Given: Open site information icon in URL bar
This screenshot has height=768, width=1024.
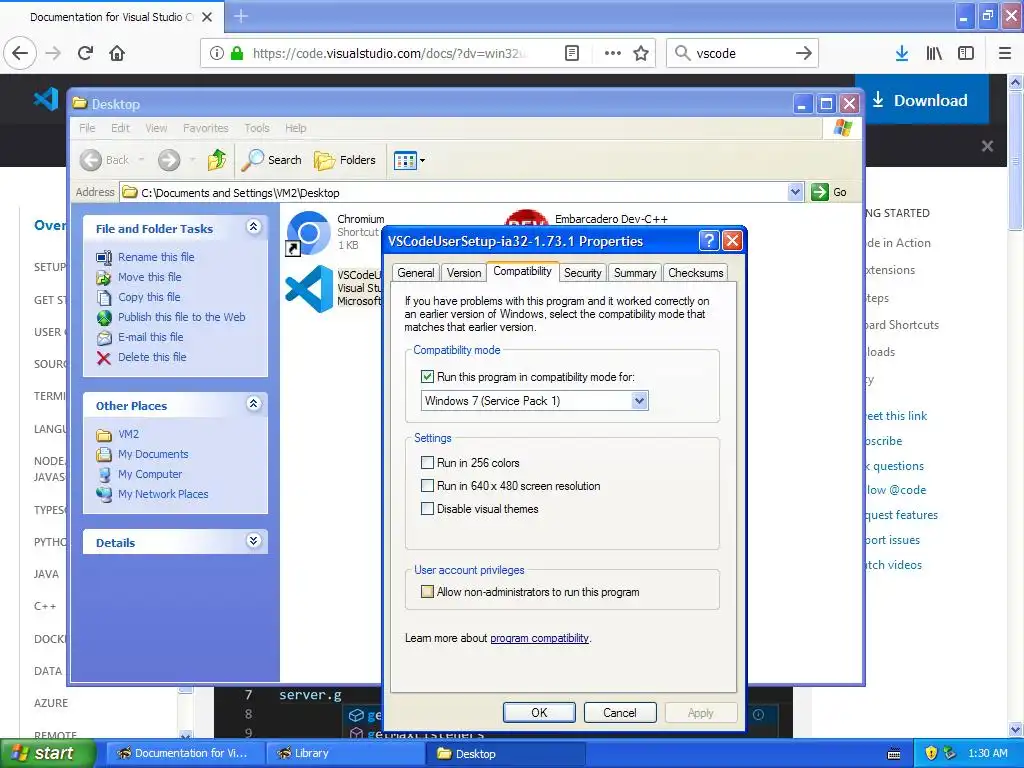Looking at the screenshot, I should (x=216, y=53).
